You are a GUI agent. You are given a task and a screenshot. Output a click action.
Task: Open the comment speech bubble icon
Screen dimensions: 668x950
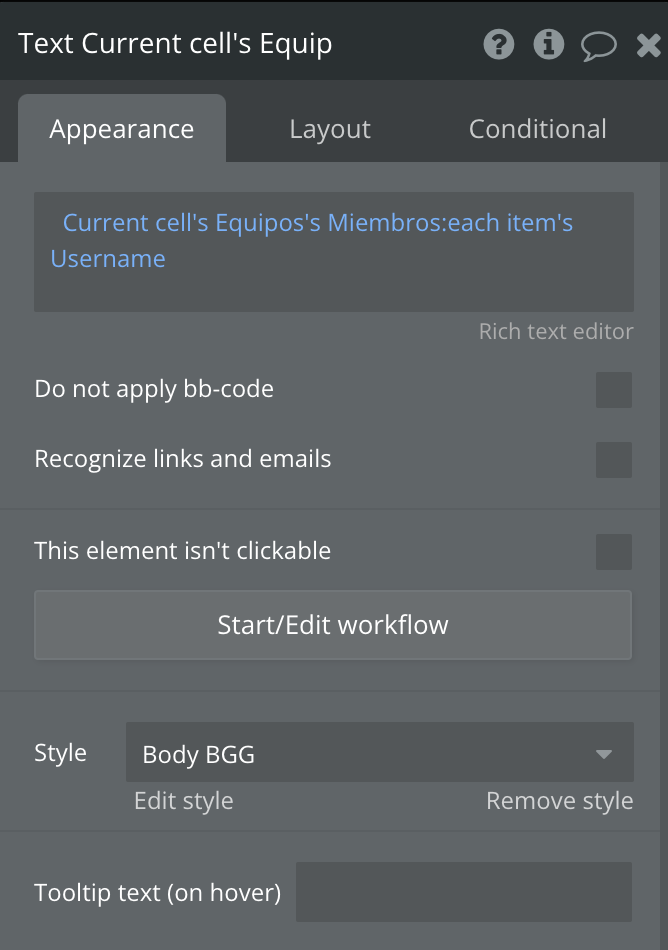(598, 45)
